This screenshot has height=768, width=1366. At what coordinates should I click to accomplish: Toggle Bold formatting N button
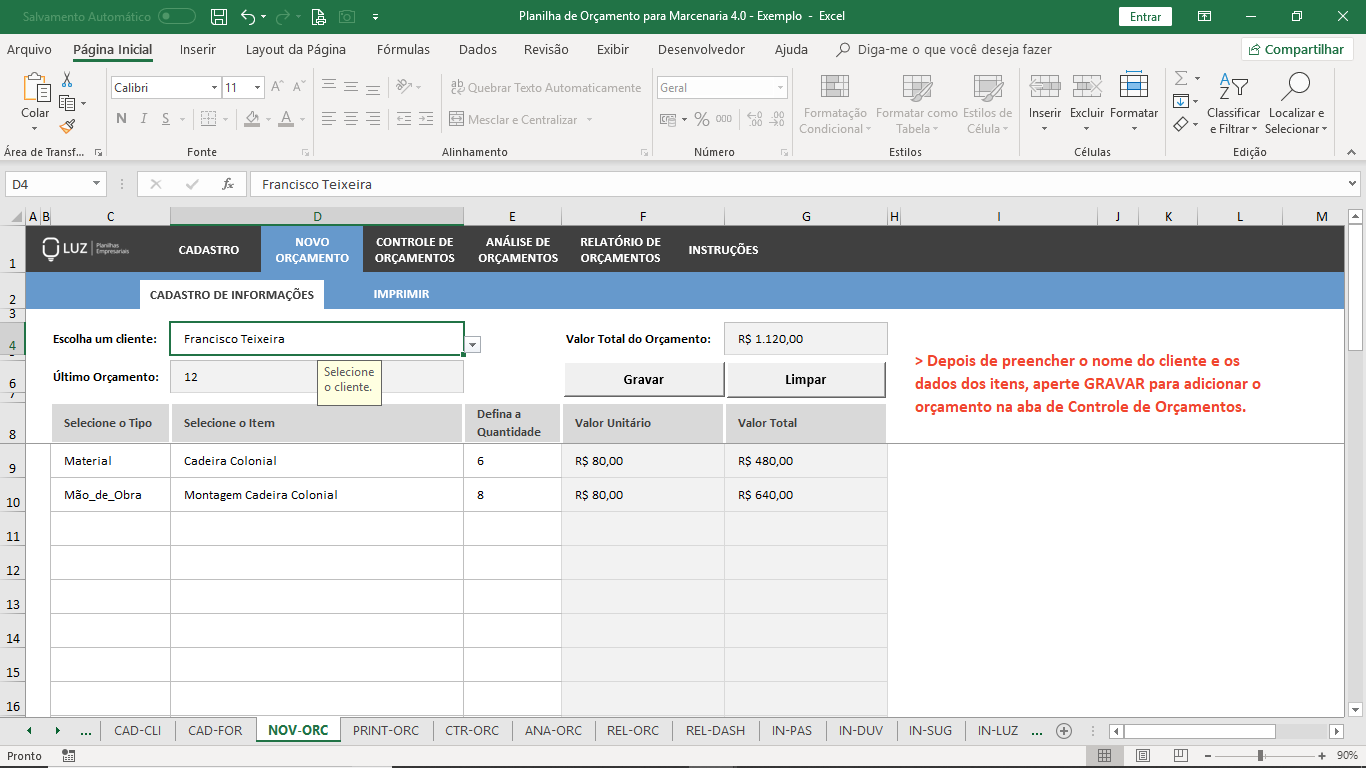(121, 119)
